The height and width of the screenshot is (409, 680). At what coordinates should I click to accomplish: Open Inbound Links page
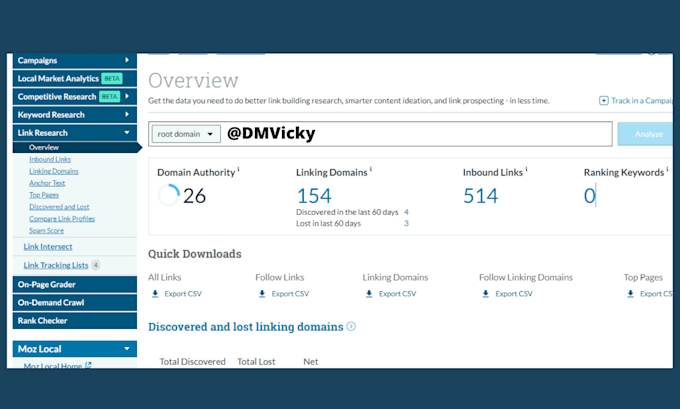(x=50, y=159)
